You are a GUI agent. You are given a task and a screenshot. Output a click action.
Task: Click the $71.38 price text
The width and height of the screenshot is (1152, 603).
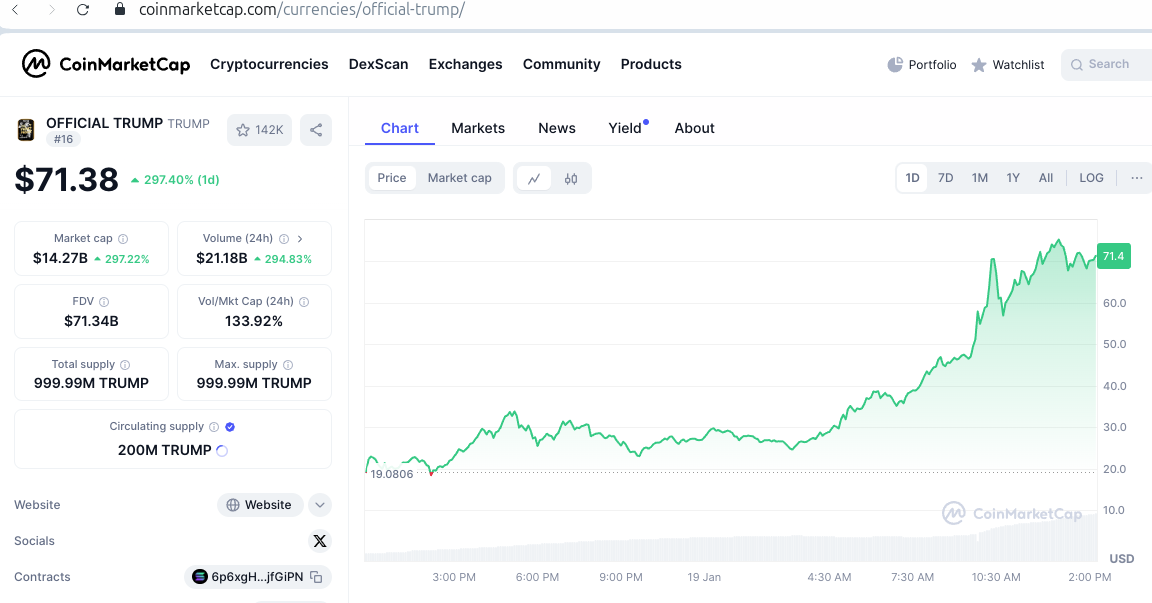click(66, 180)
